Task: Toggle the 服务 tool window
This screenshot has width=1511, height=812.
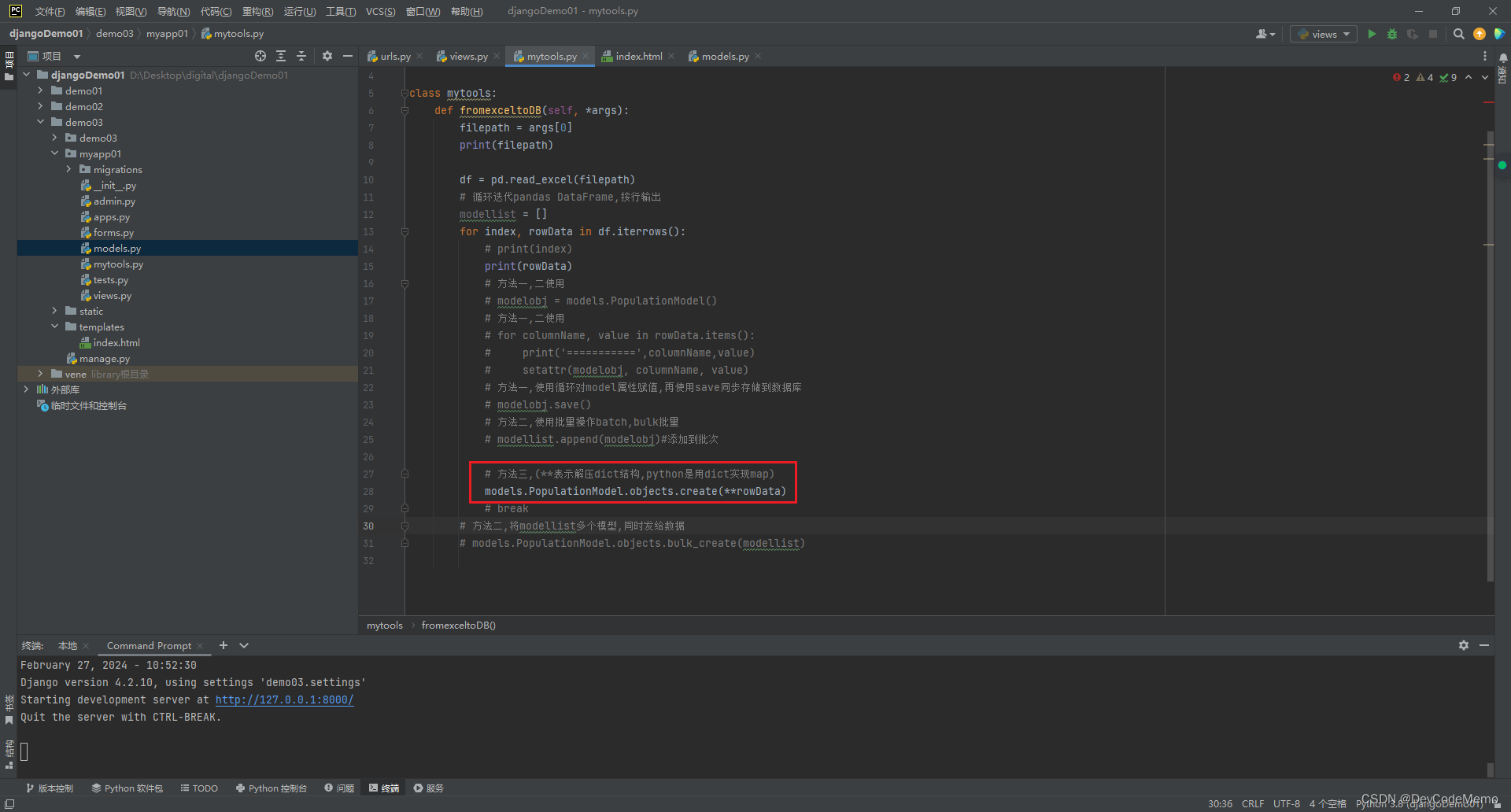Action: coord(429,788)
